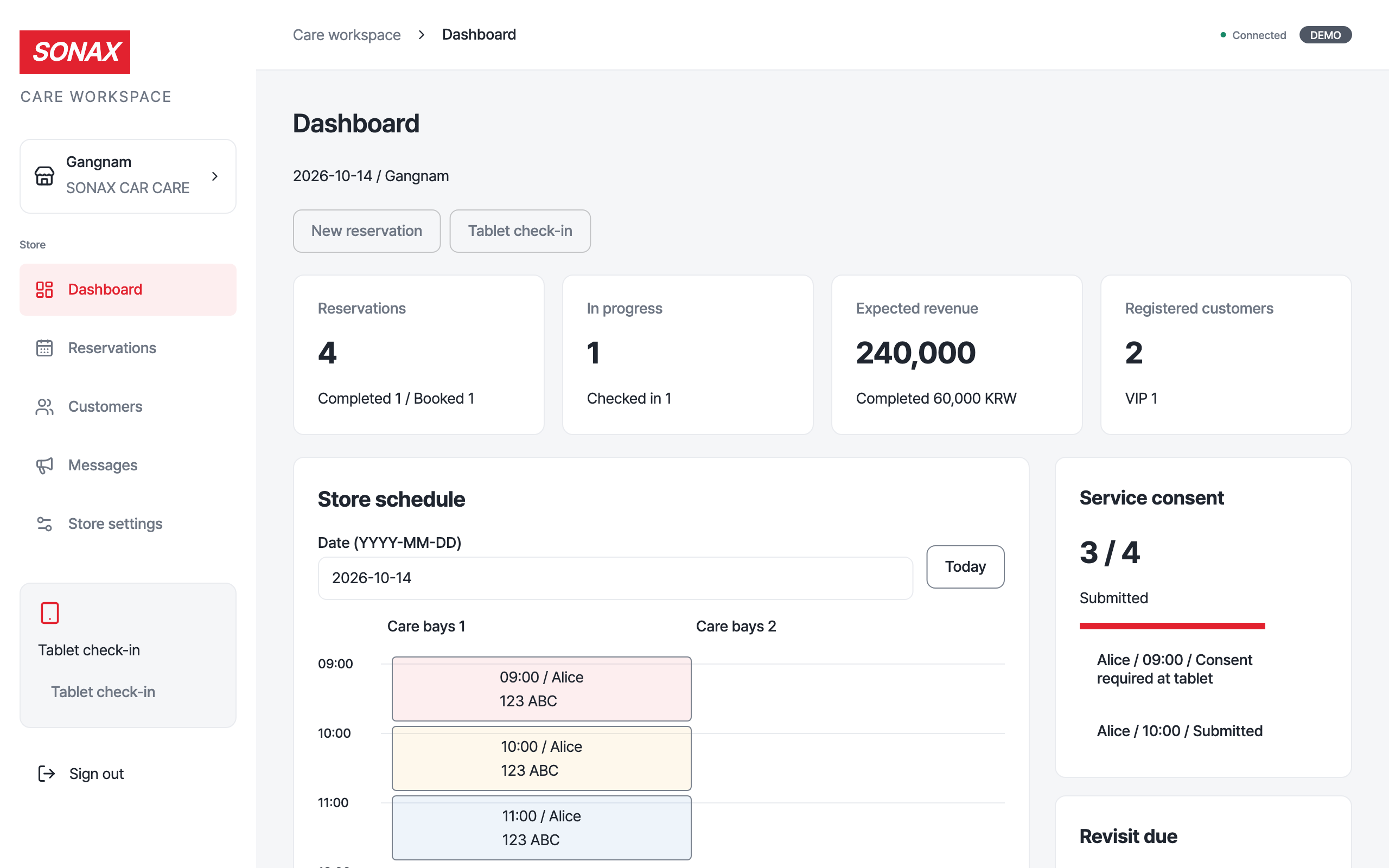Open Reservations in the sidebar menu
Screen dimensions: 1389x868
pos(128,348)
